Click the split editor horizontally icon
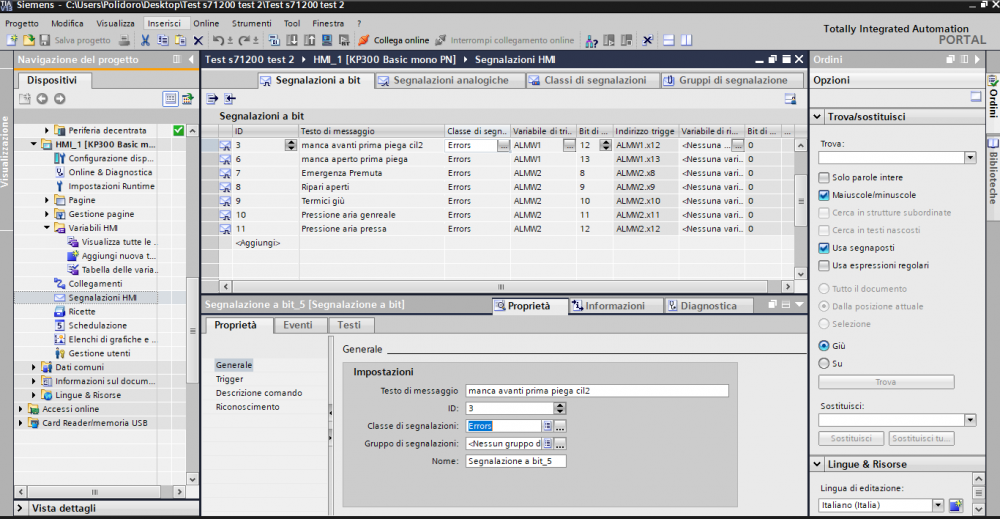Image resolution: width=1000 pixels, height=519 pixels. [669, 40]
